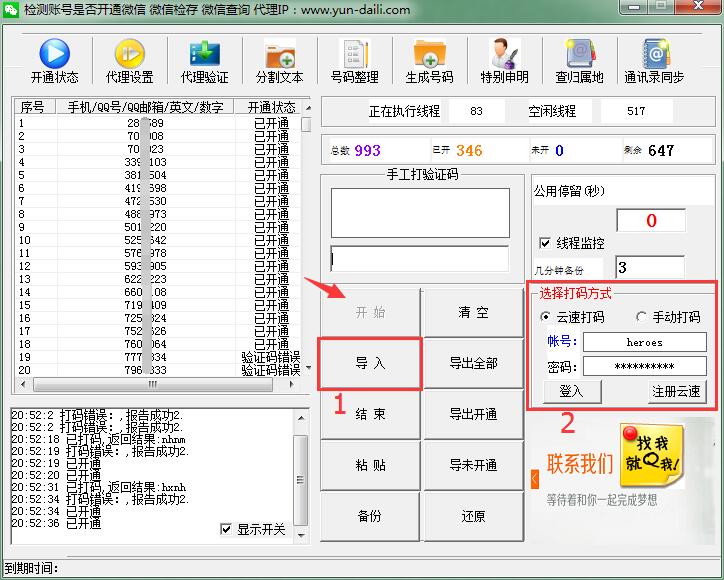Viewport: 724px width, 580px height.
Task: Click the 空闲线程 value 517
Action: [x=636, y=111]
